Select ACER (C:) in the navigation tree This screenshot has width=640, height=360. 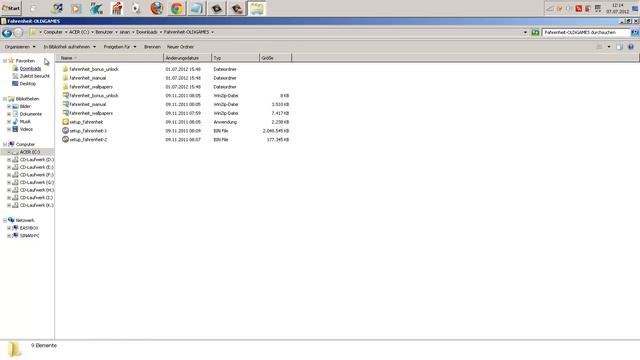[30, 152]
